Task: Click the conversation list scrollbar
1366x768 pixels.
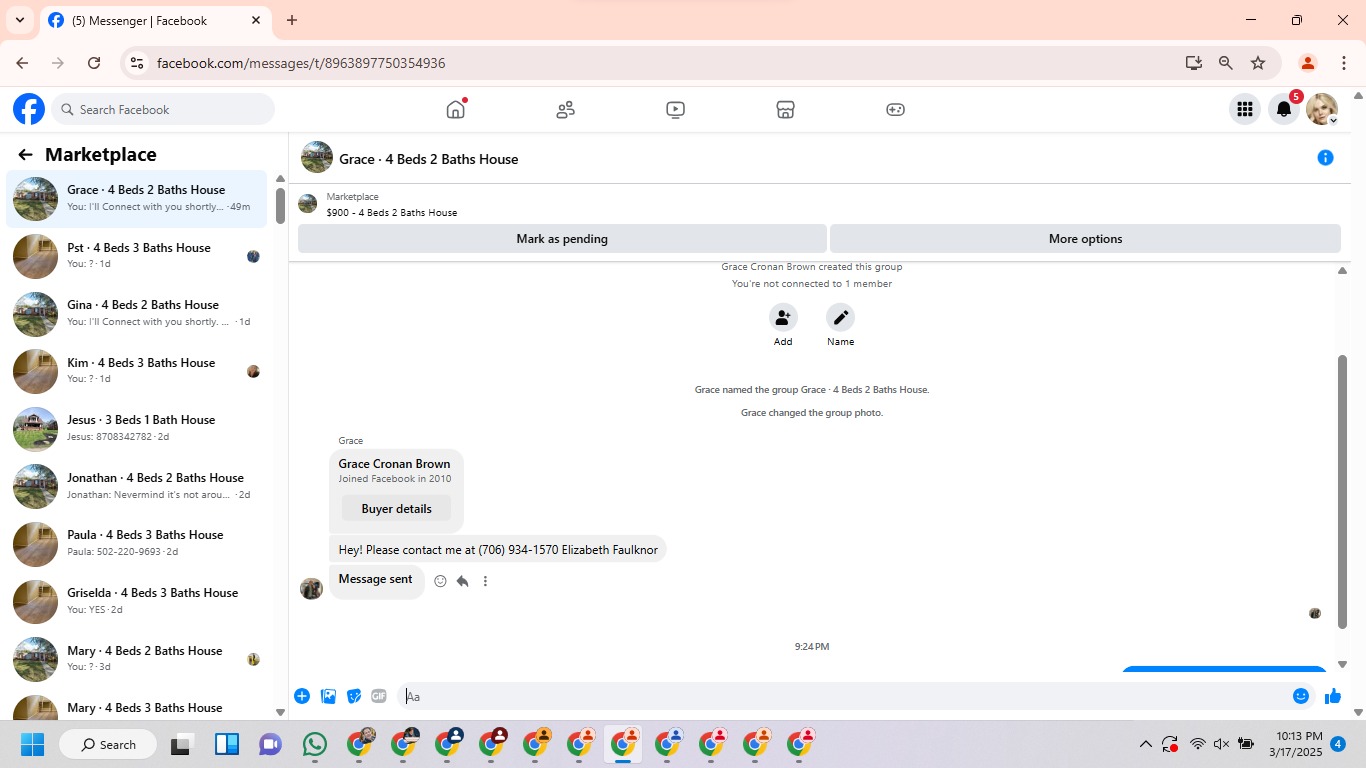Action: [280, 206]
